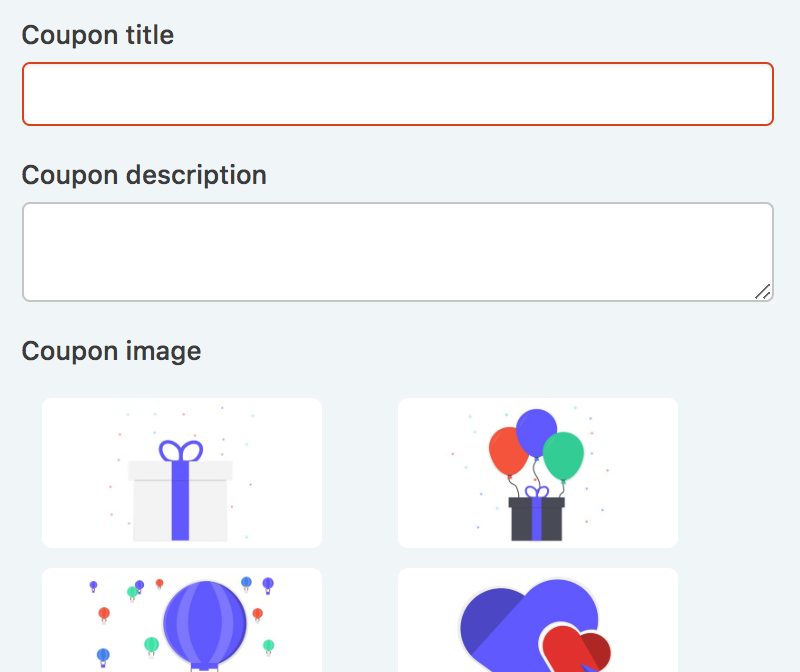Click the large purple heart graphic
Image resolution: width=800 pixels, height=672 pixels.
[526, 625]
